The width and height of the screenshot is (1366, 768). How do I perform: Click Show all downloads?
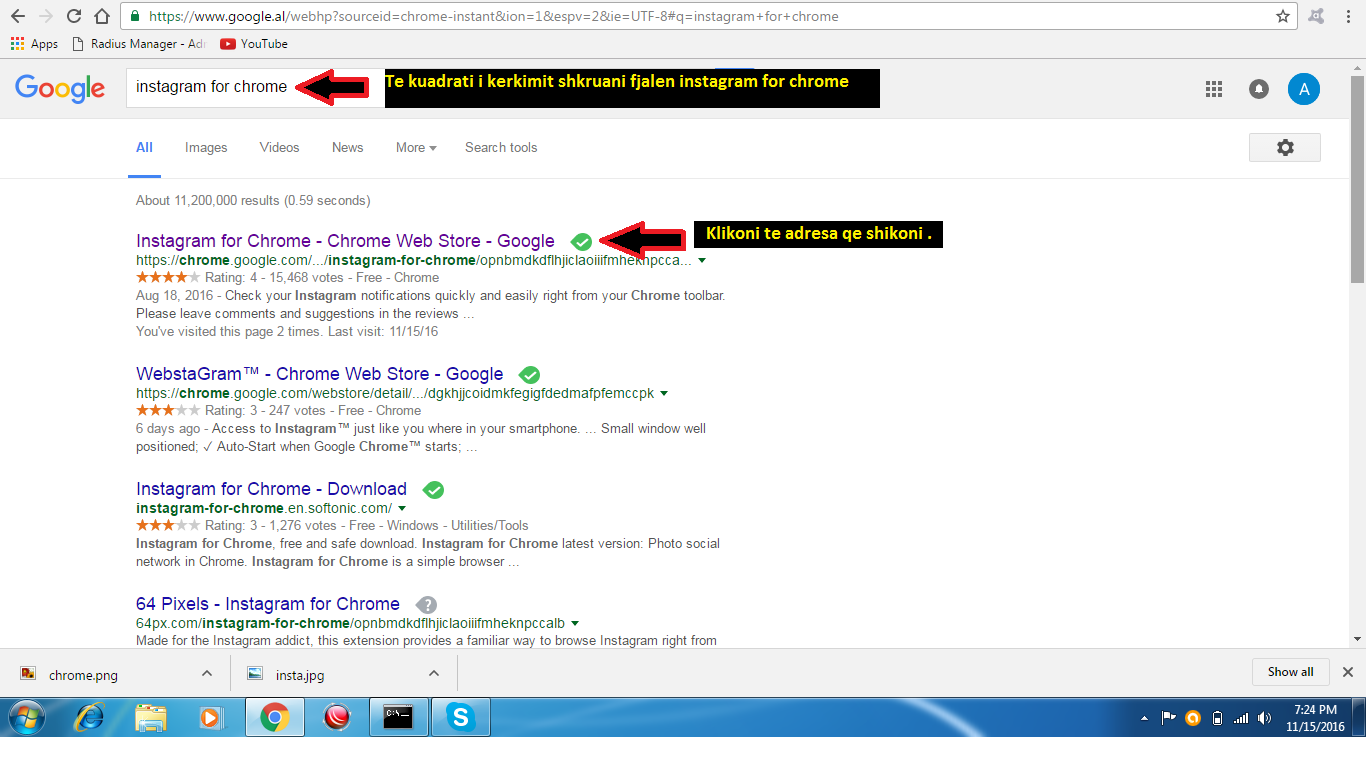[1290, 672]
